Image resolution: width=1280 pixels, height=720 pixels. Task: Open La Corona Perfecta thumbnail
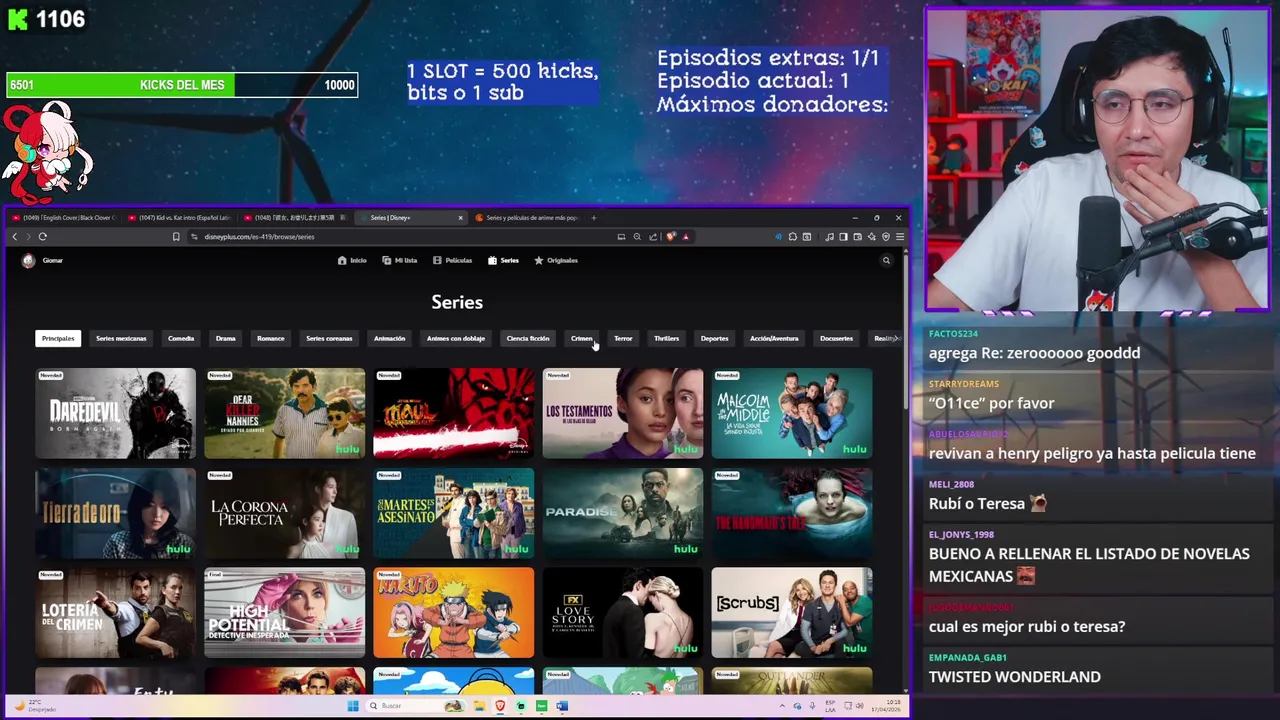click(x=285, y=513)
